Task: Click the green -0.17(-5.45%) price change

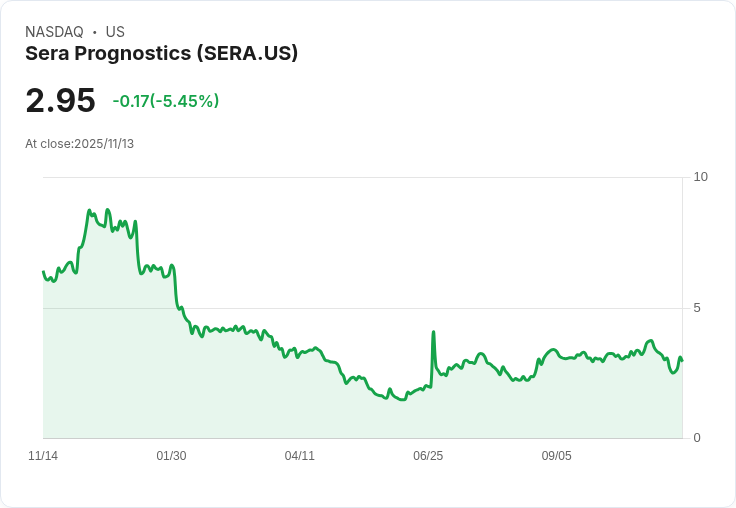Action: click(x=165, y=101)
